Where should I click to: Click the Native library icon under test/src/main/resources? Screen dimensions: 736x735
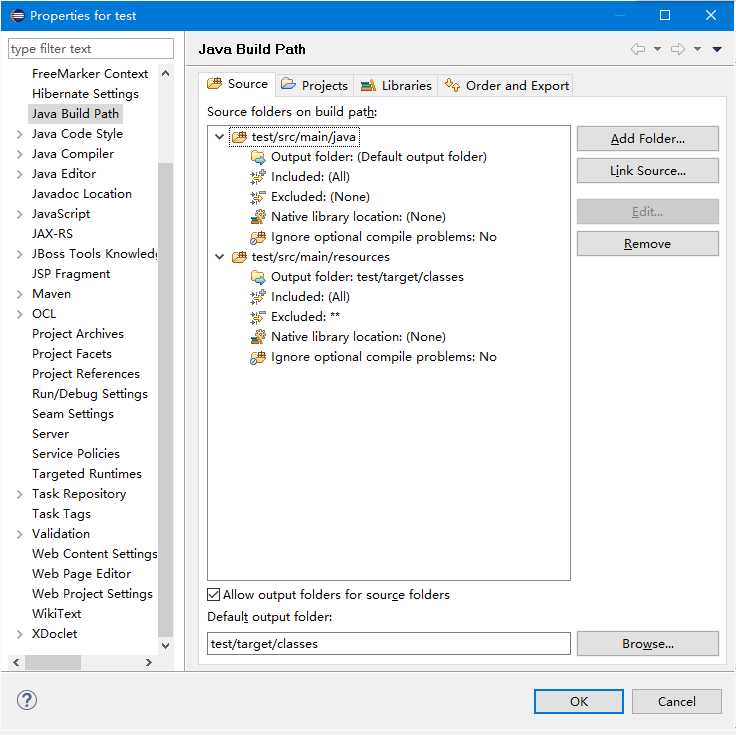tap(258, 337)
